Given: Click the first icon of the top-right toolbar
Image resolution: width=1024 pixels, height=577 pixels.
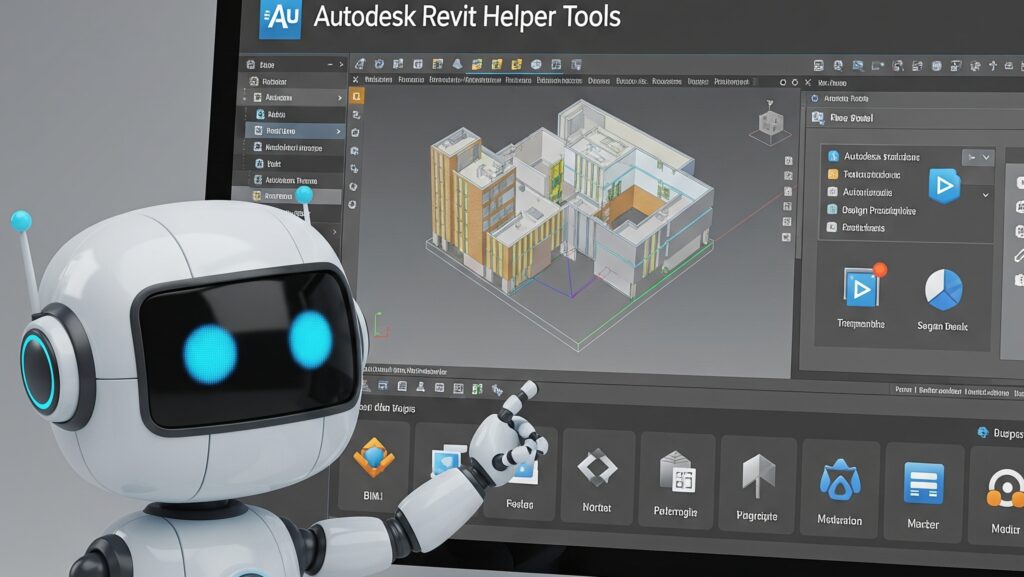Looking at the screenshot, I should [x=819, y=65].
